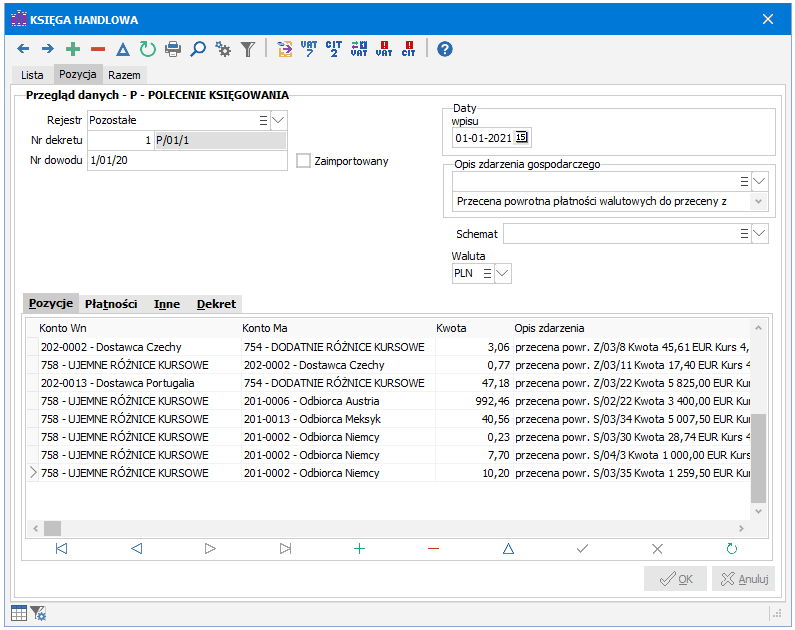The width and height of the screenshot is (795, 630).
Task: Open the Inne sub-tab
Action: [167, 304]
